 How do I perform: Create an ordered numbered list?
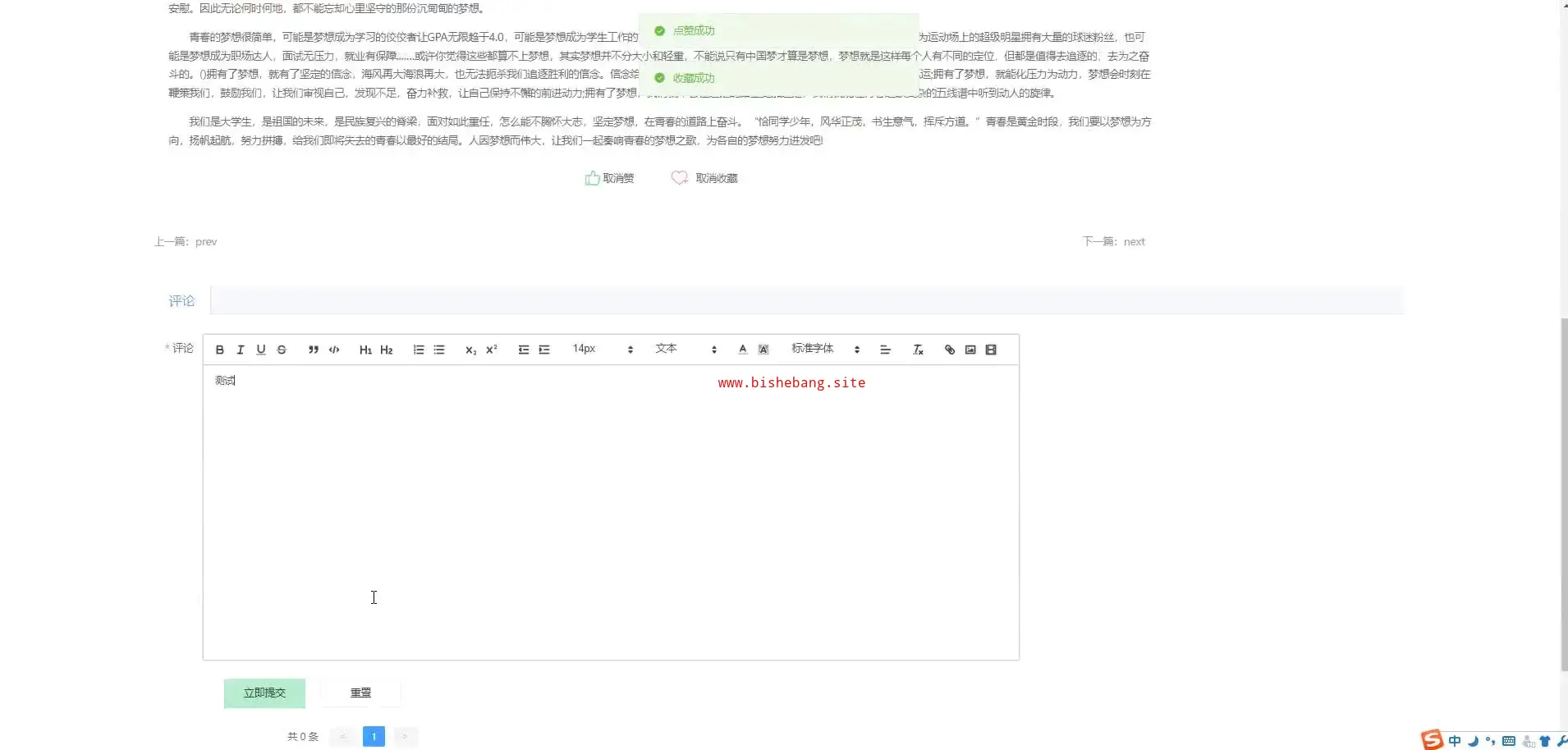pos(419,350)
